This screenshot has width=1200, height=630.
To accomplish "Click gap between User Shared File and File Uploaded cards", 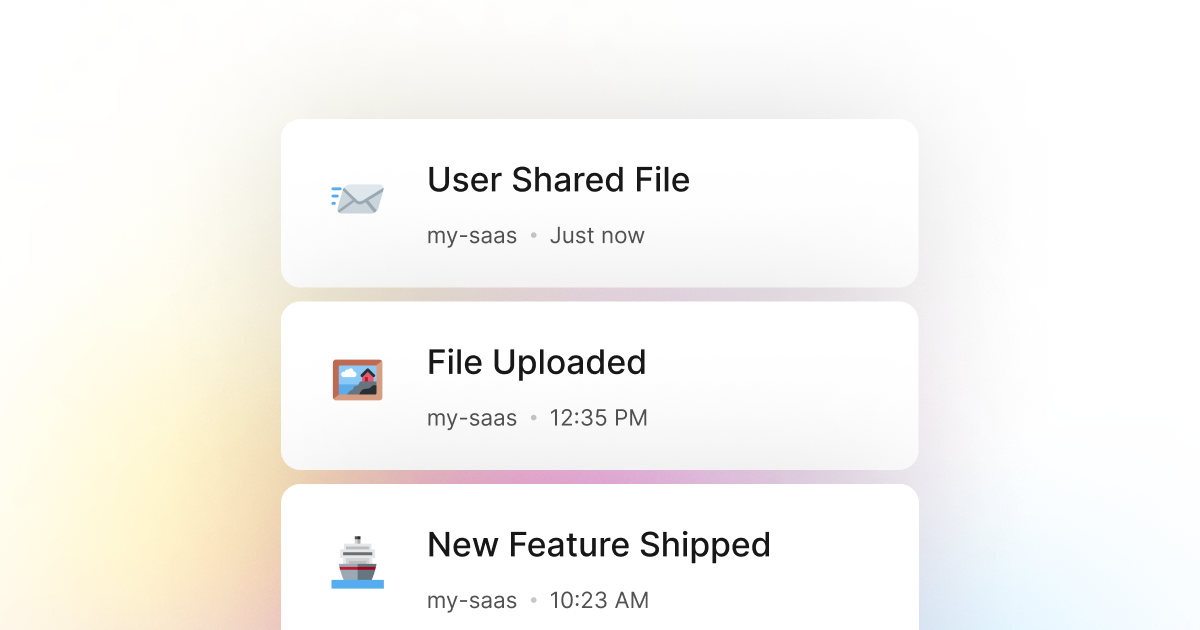I will [600, 295].
